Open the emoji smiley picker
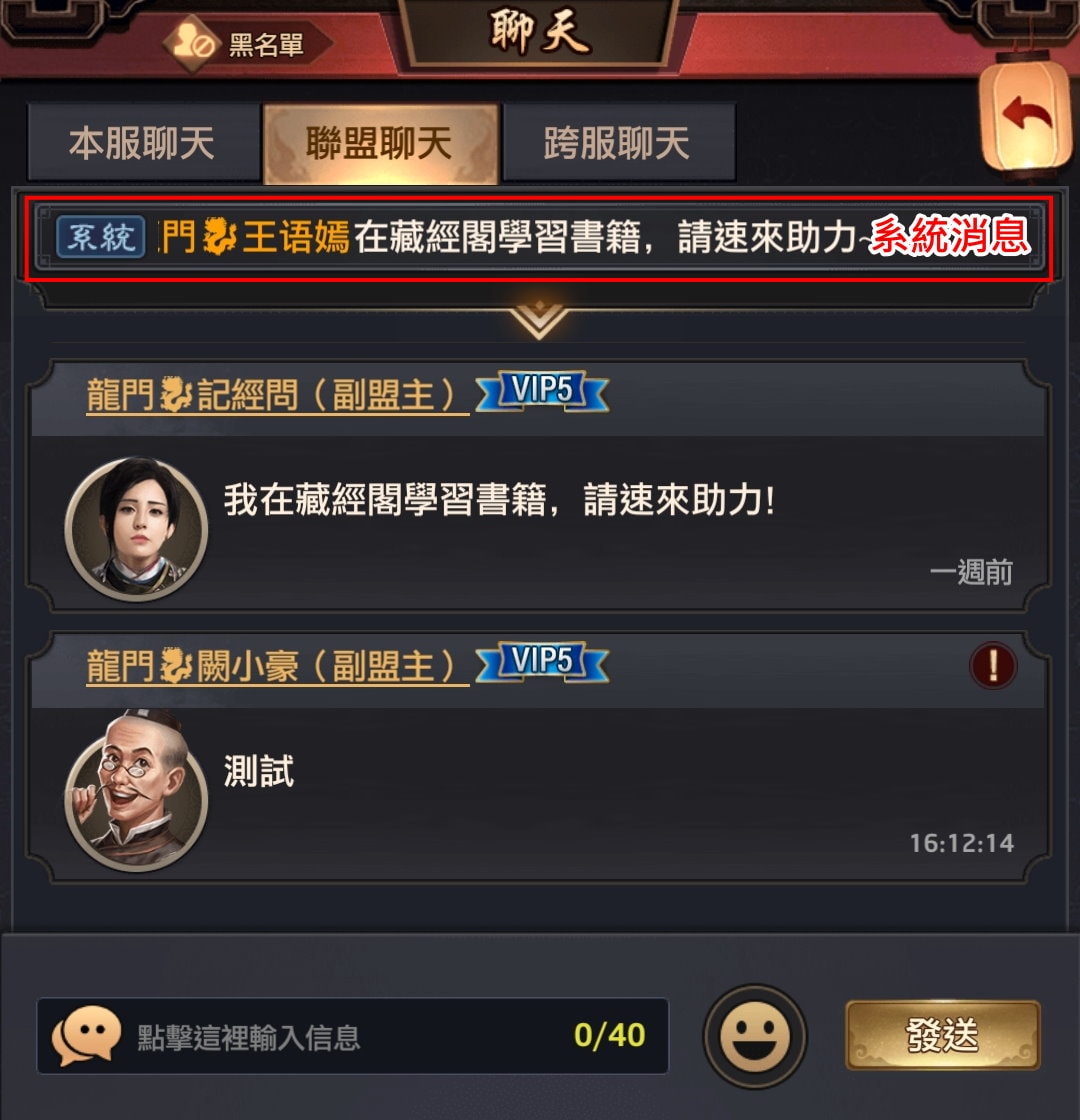The height and width of the screenshot is (1120, 1080). (x=755, y=1036)
